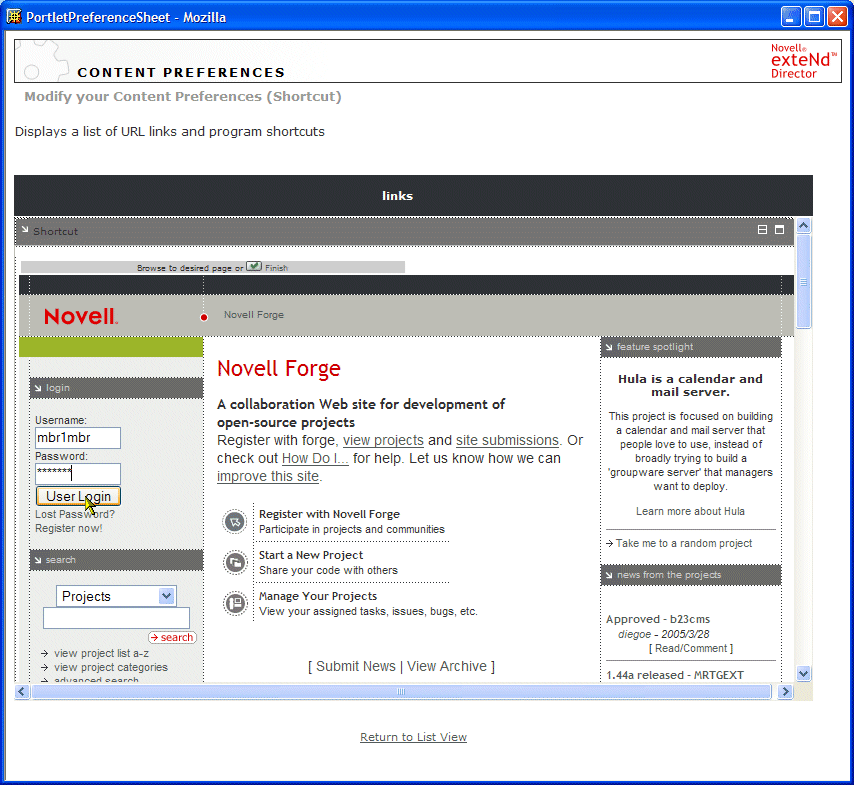Open the view projects link
Screen dimensions: 854x785
(383, 440)
